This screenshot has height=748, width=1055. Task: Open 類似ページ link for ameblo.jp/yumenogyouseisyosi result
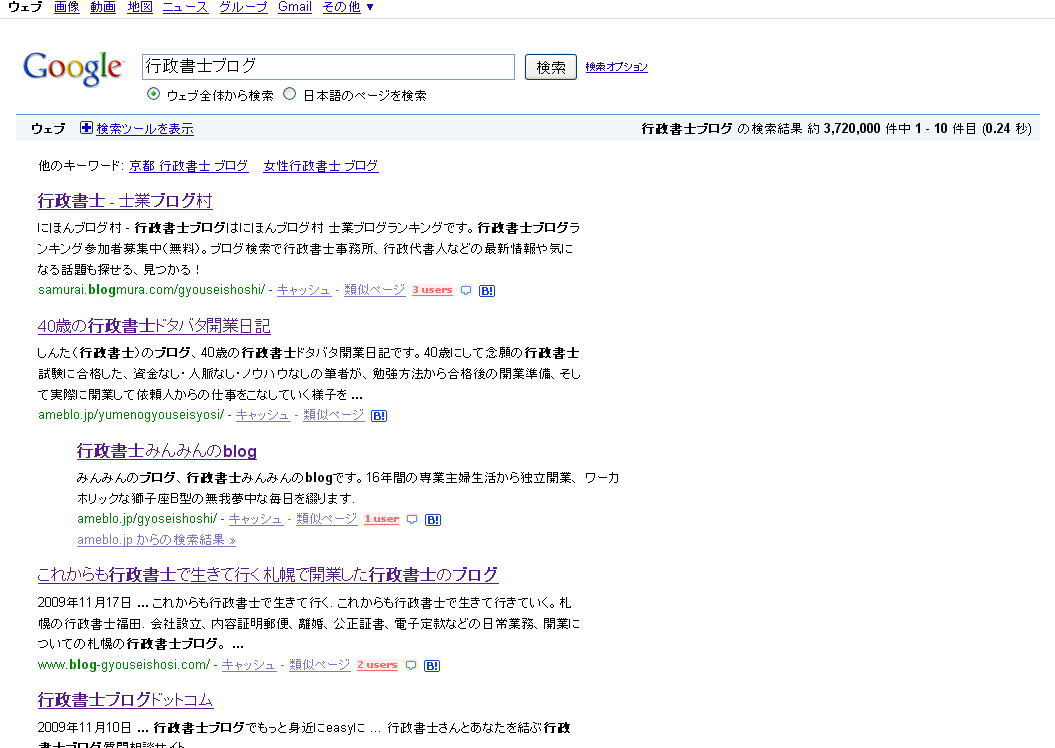[334, 415]
